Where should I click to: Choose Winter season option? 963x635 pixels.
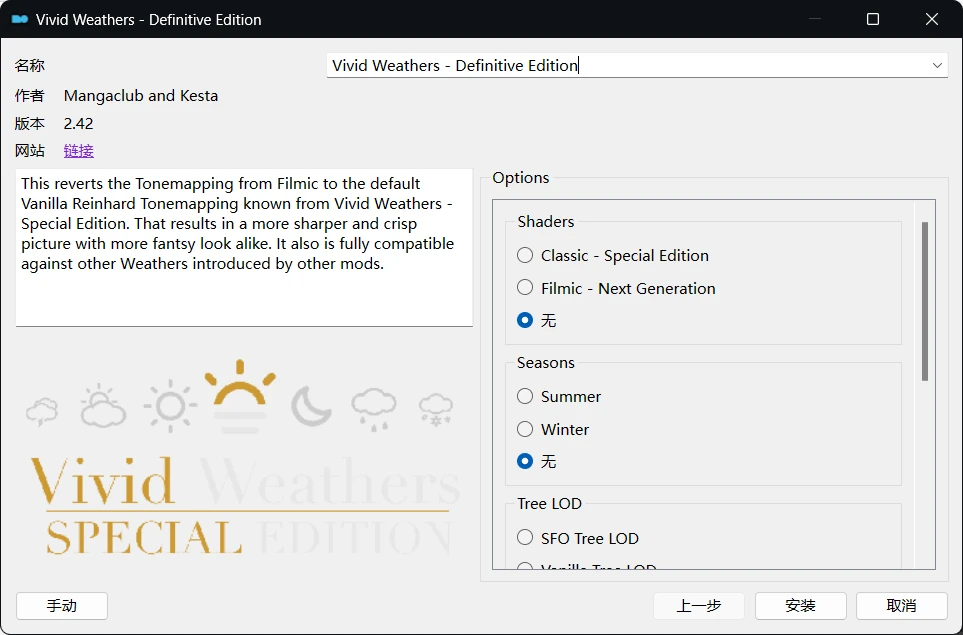pyautogui.click(x=553, y=429)
